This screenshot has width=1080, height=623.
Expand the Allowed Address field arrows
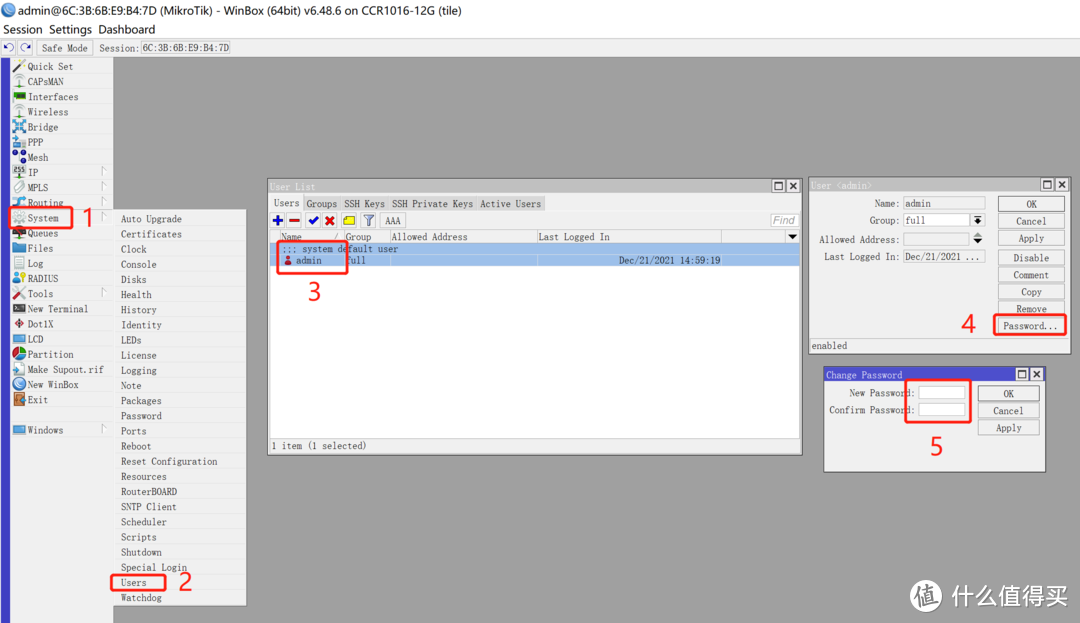978,239
